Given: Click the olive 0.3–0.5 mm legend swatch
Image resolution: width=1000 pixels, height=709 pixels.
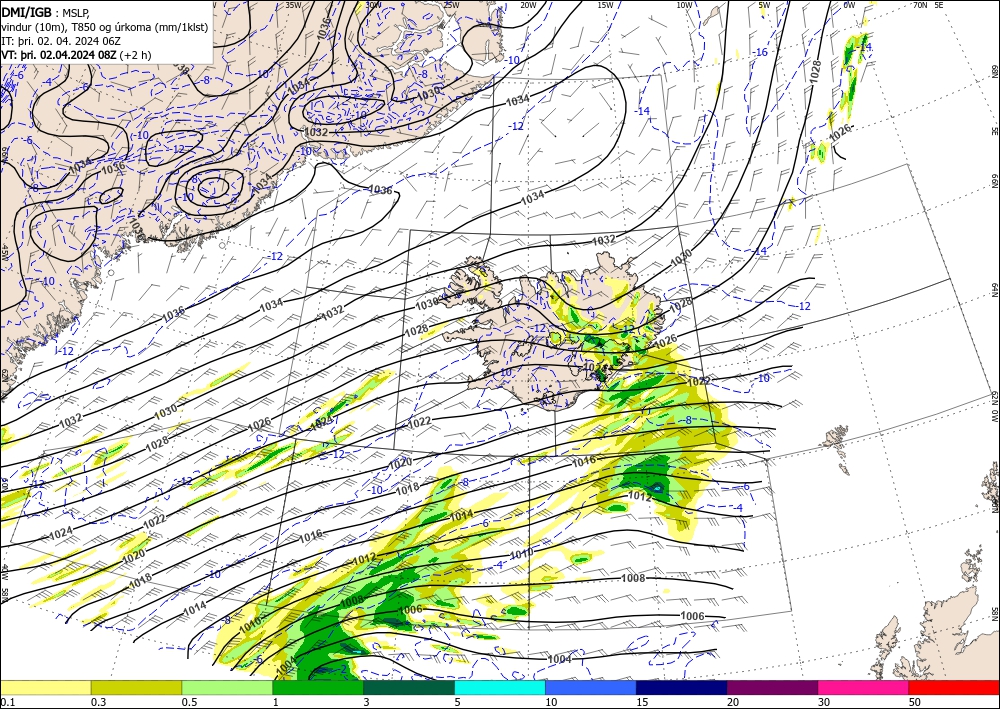Looking at the screenshot, I should [x=136, y=687].
